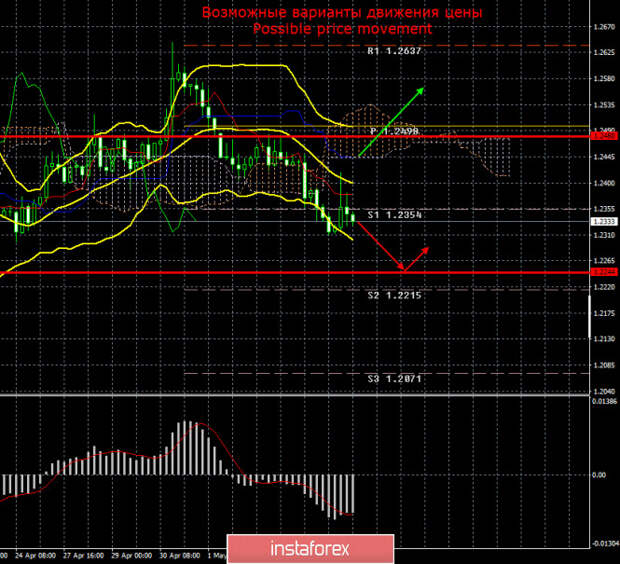
Task: Select the S2 1.2215 support label
Action: pos(395,295)
